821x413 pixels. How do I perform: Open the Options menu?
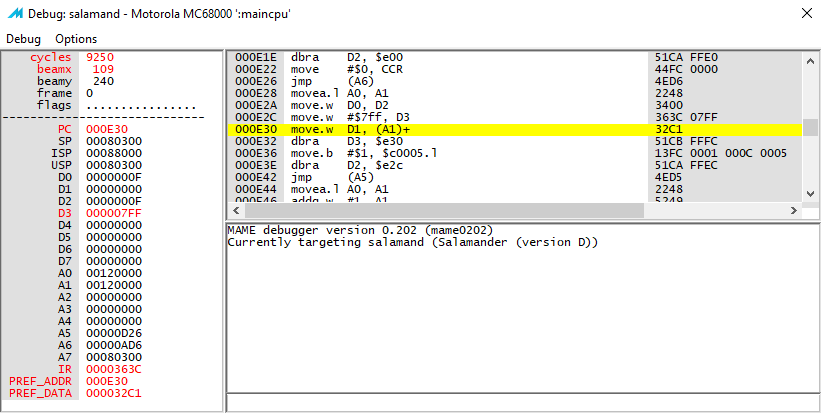76,39
